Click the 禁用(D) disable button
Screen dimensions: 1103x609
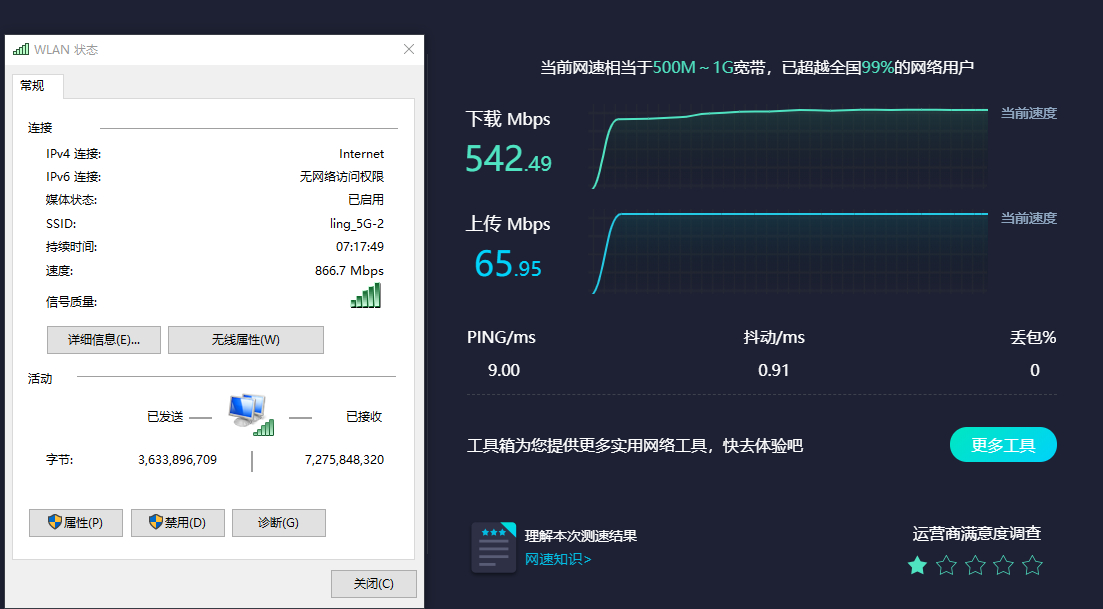[178, 523]
